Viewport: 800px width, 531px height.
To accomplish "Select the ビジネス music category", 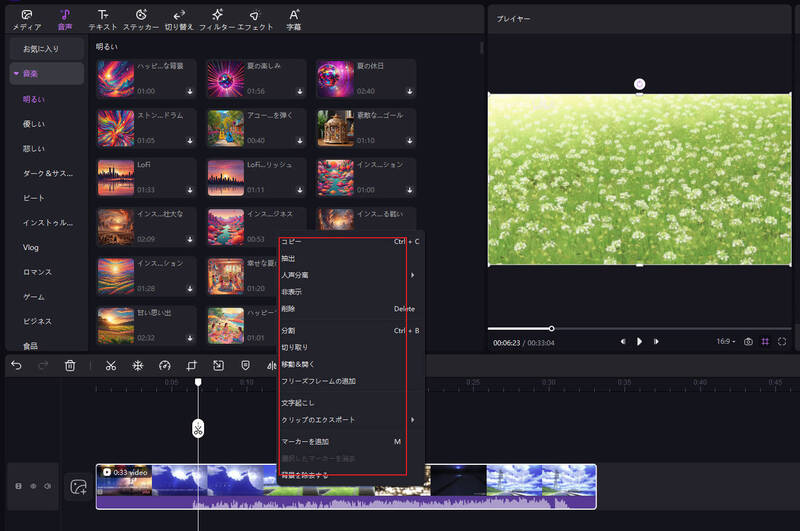I will coord(37,321).
